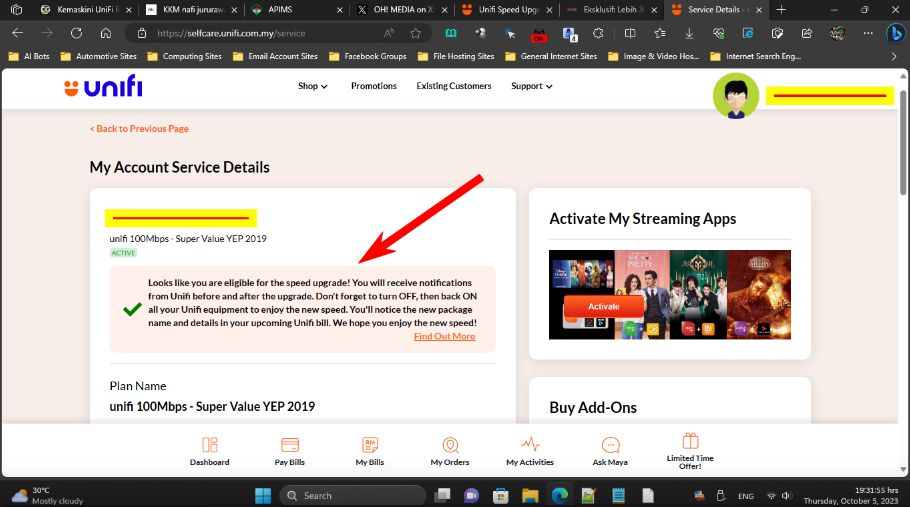
Task: Open browser Settings and more menu
Action: (x=868, y=33)
